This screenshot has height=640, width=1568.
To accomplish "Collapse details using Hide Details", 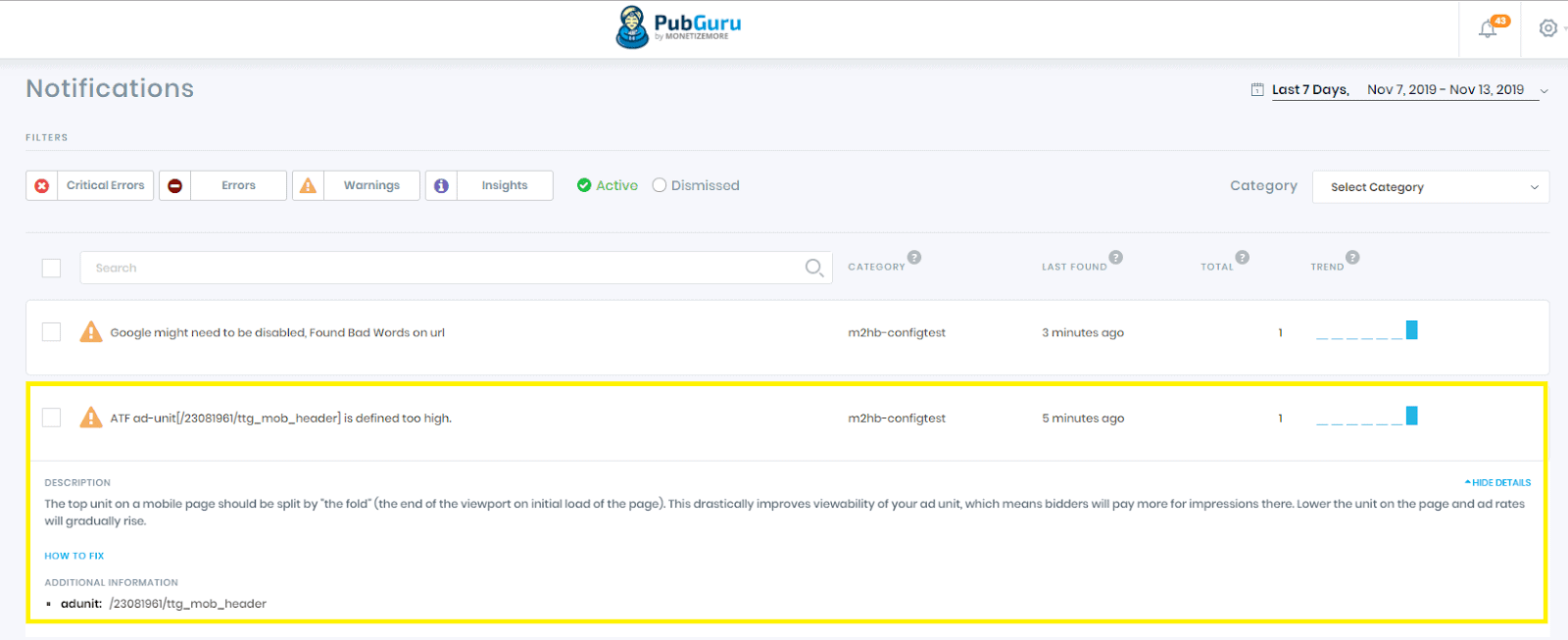I will click(x=1498, y=483).
